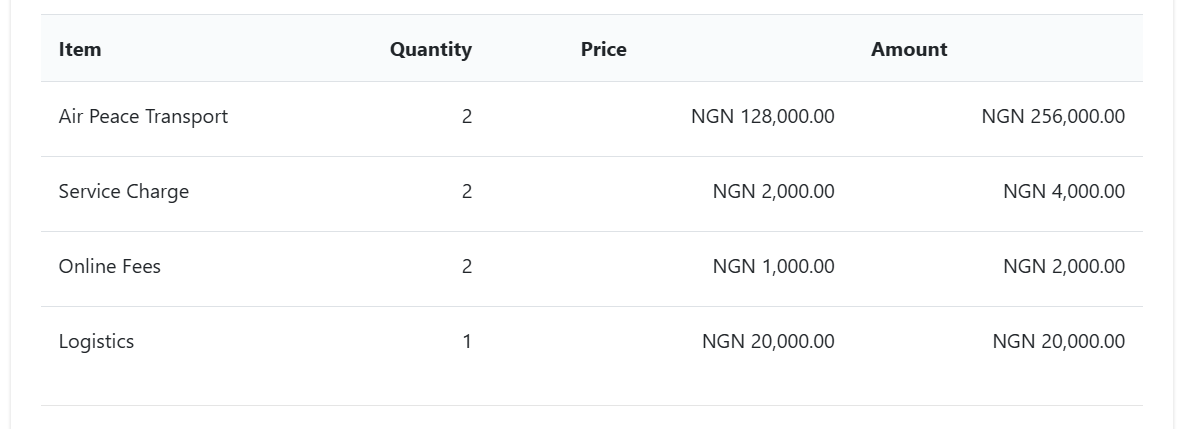The image size is (1189, 429).
Task: Click the Service Charge quantity value
Action: coord(467,192)
